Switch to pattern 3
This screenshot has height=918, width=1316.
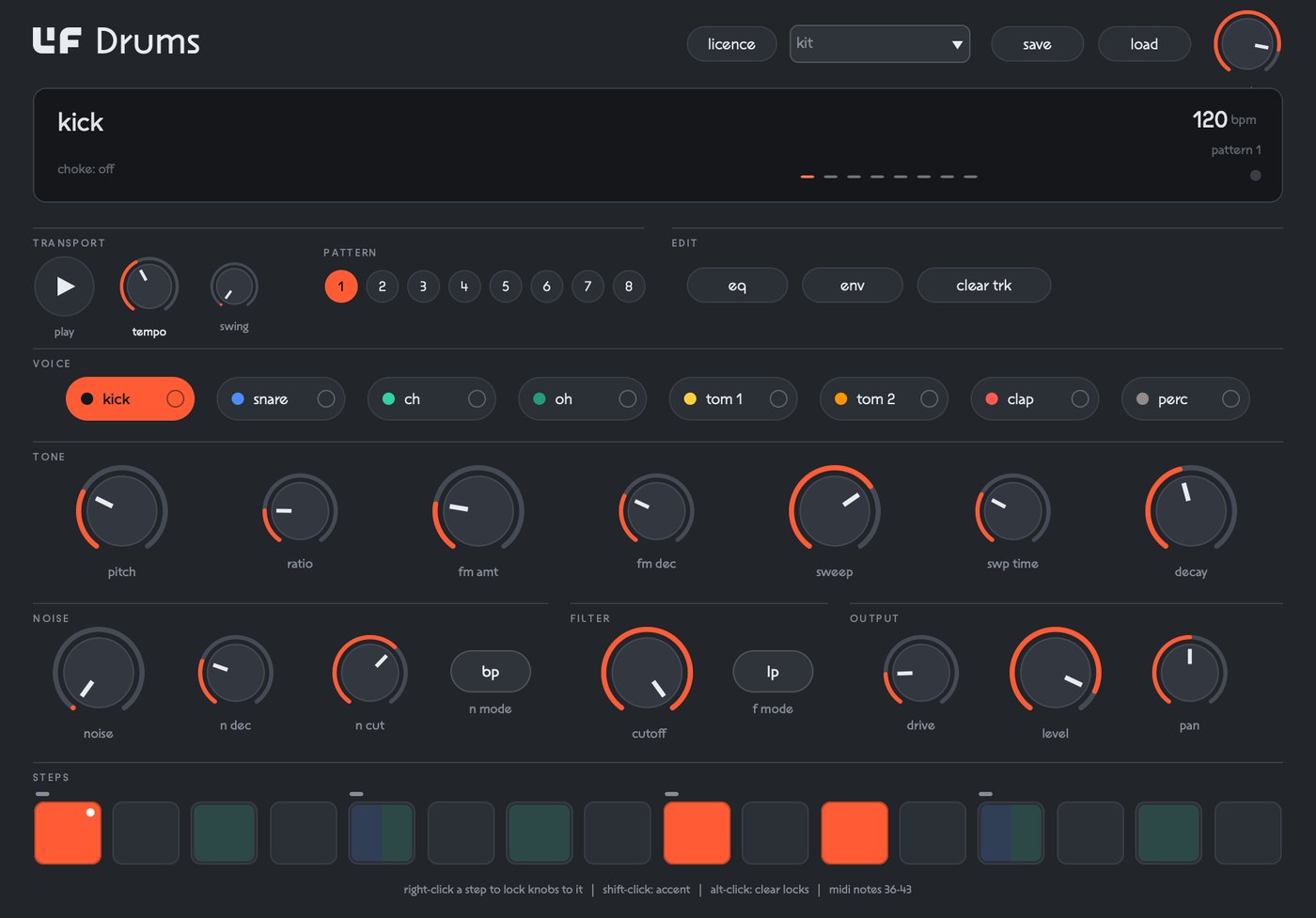pos(423,287)
